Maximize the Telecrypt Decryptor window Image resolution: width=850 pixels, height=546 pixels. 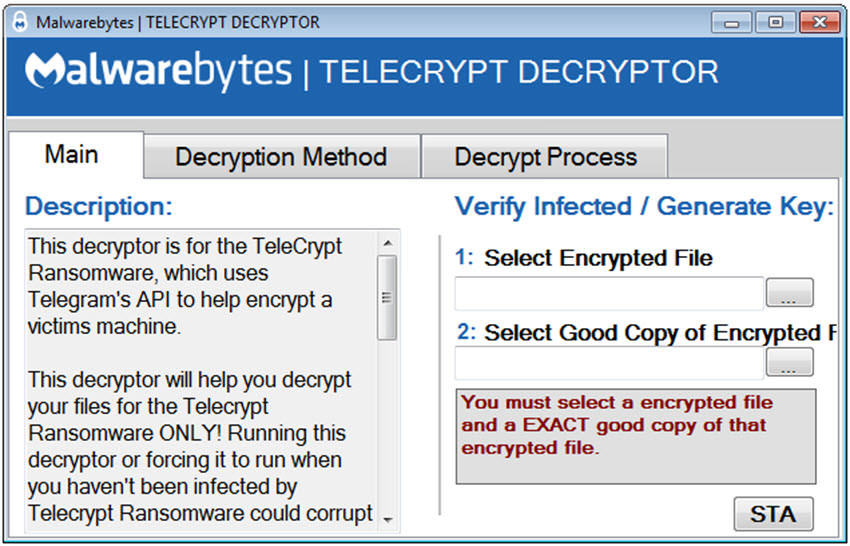(774, 21)
